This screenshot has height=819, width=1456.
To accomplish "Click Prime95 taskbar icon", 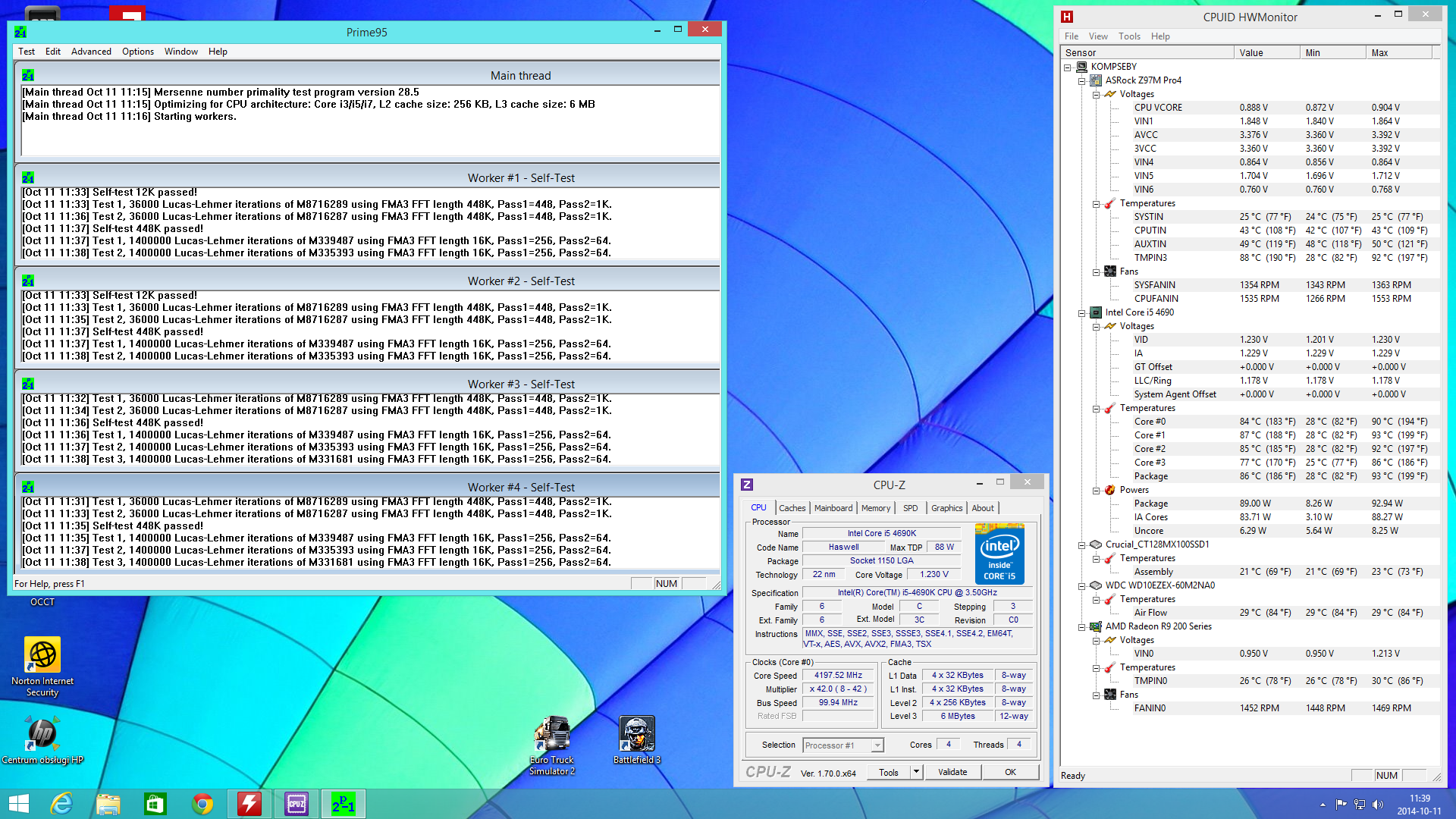I will 344,804.
